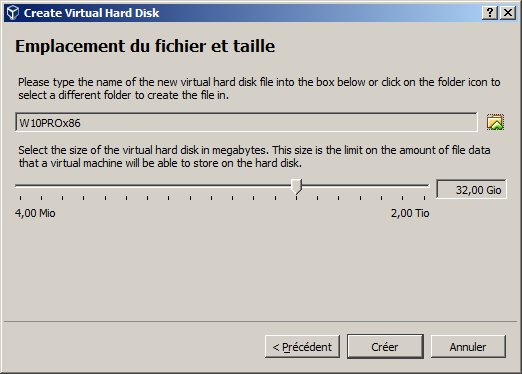
Task: Click the Create Virtual Hard Disk title bar text
Action: click(91, 13)
